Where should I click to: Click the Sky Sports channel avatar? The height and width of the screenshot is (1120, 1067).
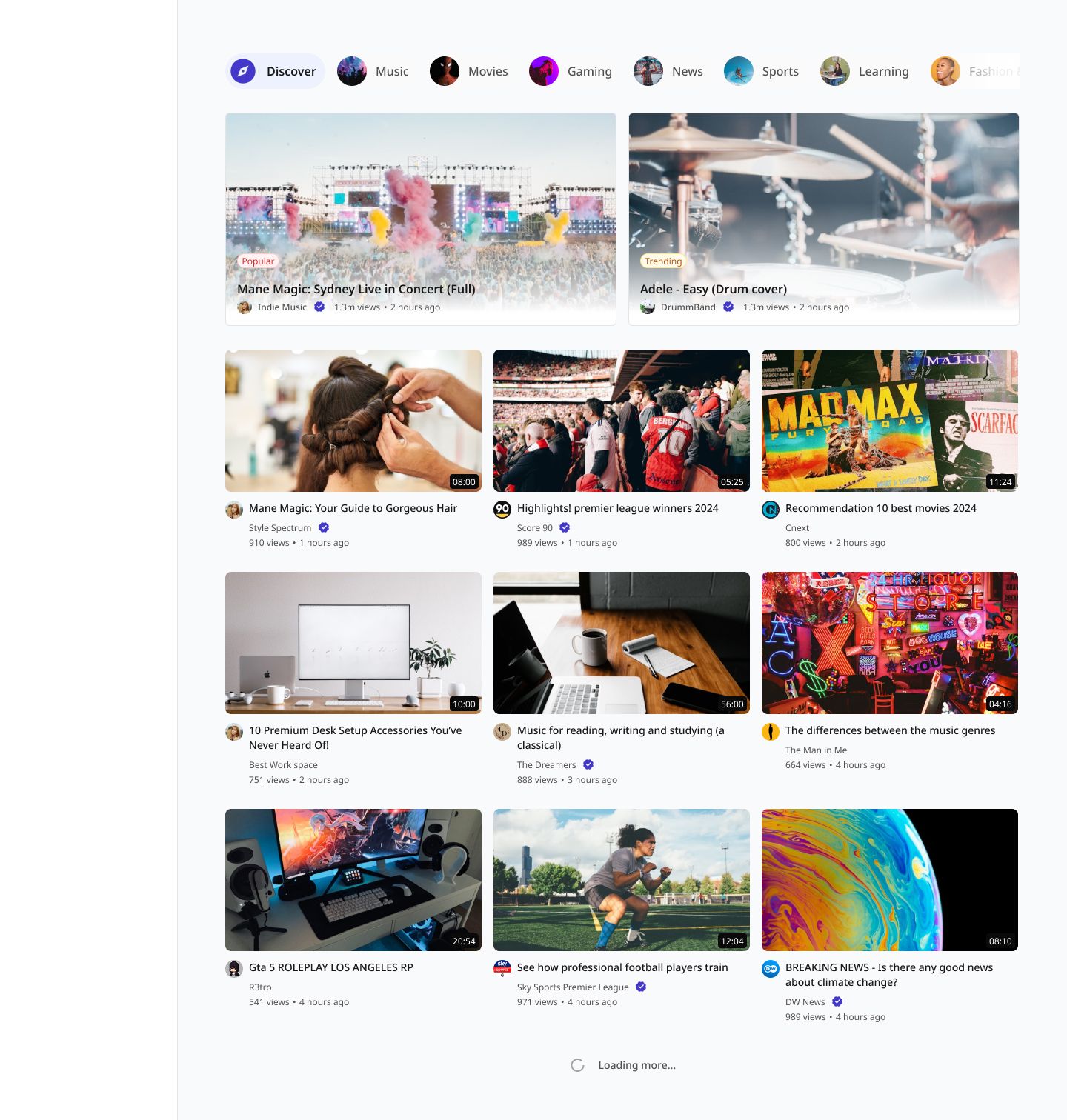pyautogui.click(x=502, y=969)
